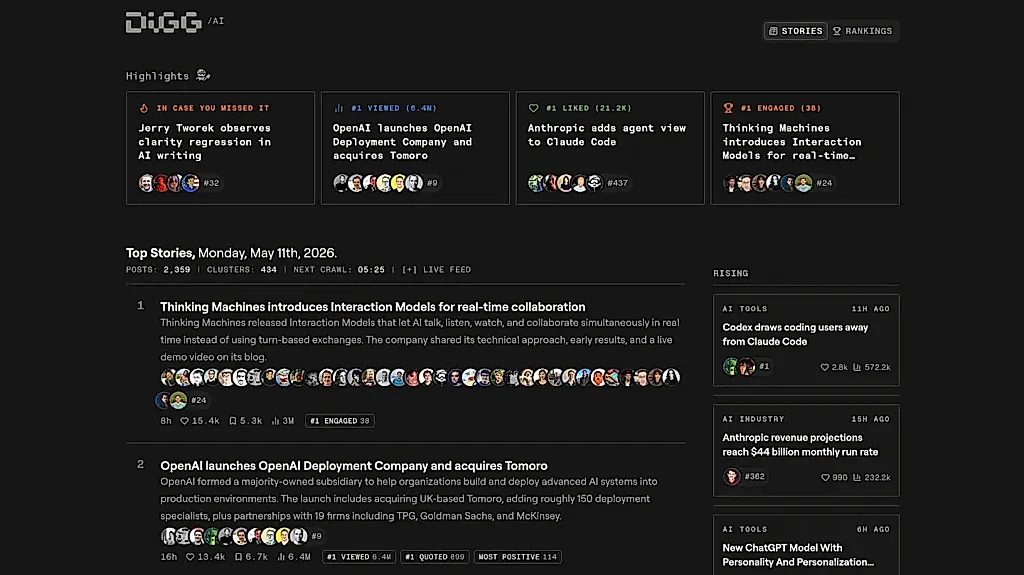The image size is (1024, 575).
Task: Click the /AI section label beside logo
Action: tap(216, 21)
